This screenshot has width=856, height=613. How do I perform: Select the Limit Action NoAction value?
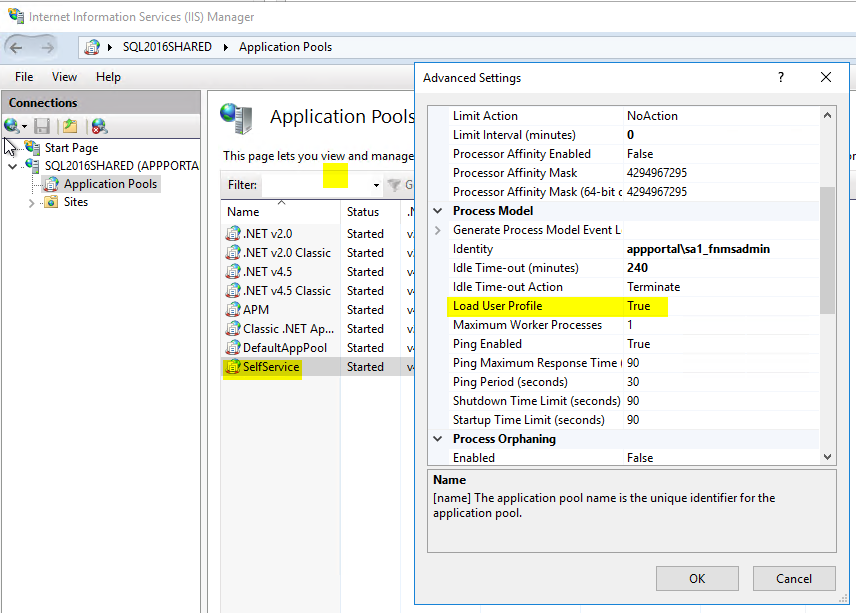click(x=652, y=116)
